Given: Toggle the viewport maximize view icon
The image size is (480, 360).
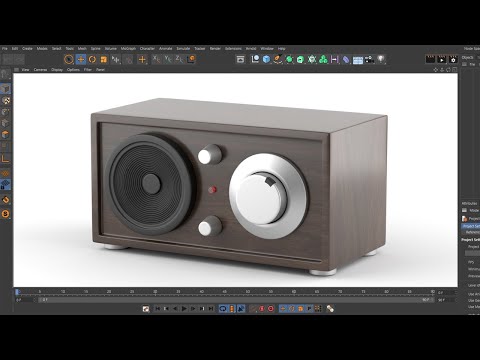Looking at the screenshot, I should [x=454, y=70].
